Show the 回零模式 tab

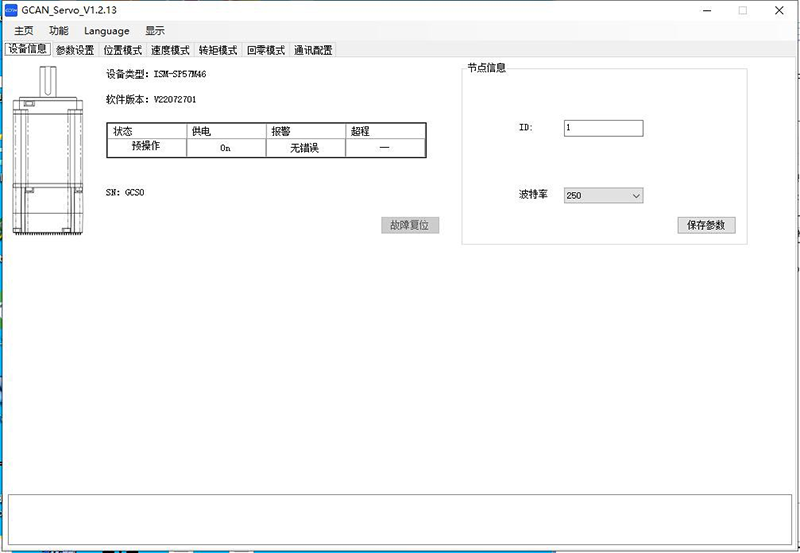tap(266, 50)
